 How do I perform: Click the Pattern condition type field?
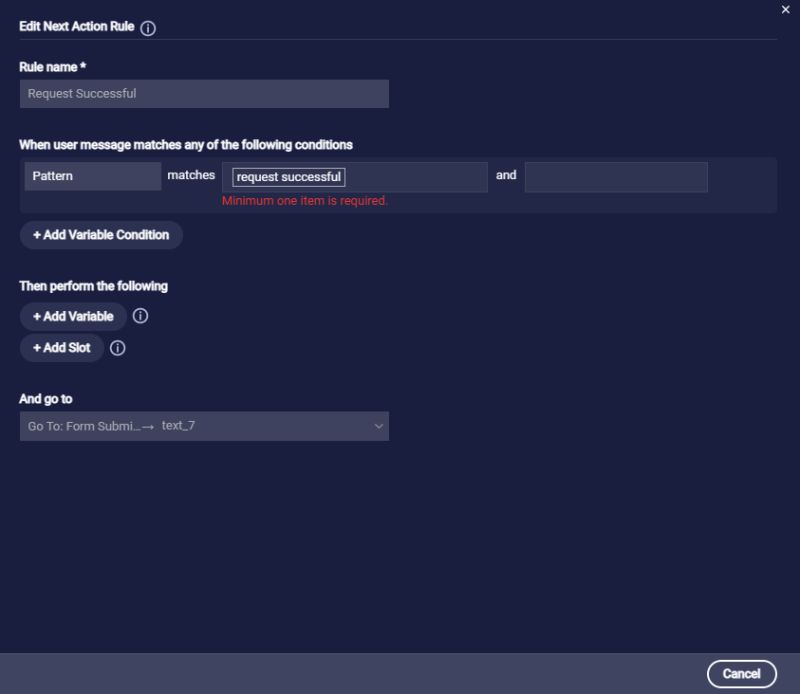point(92,176)
